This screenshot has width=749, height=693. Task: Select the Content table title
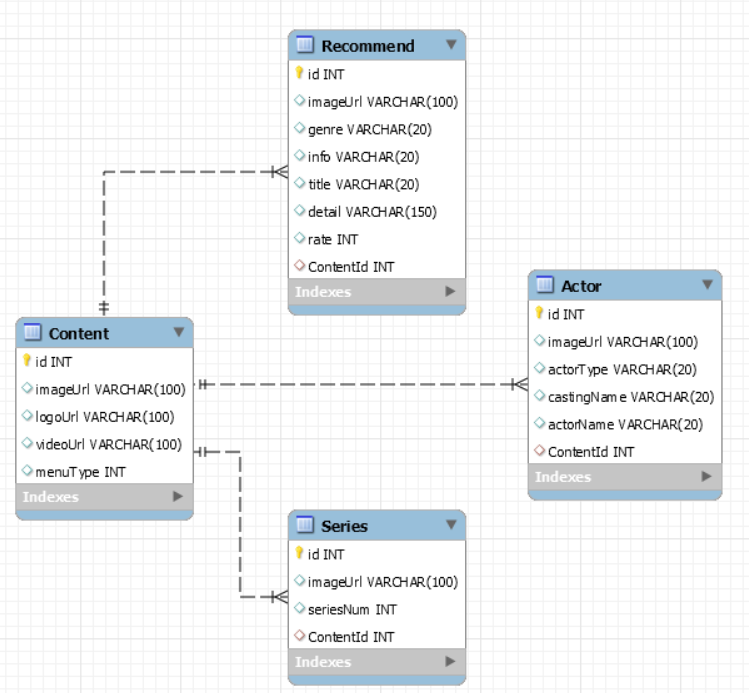coord(79,333)
